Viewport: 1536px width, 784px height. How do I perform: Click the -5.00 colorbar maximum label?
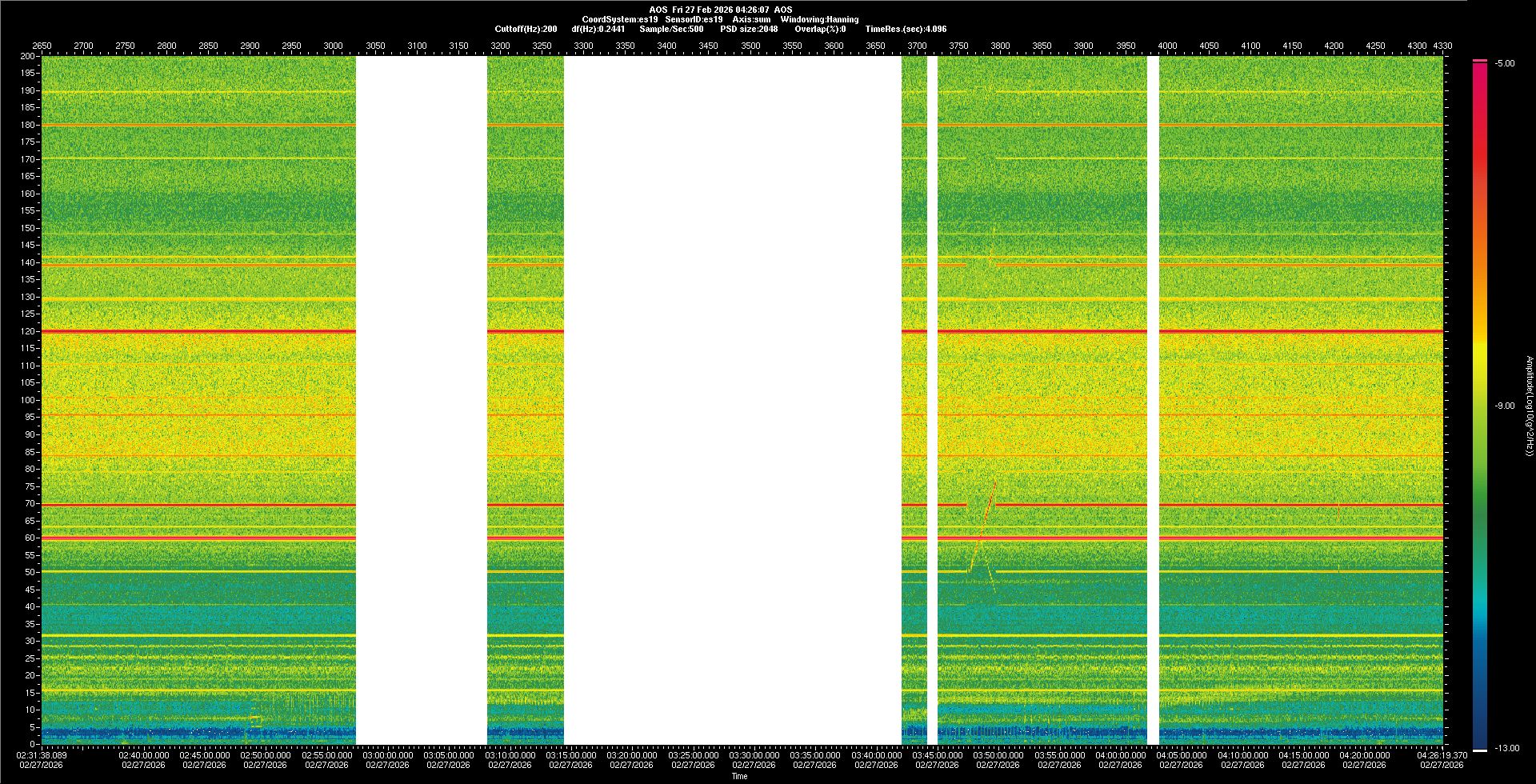[1505, 64]
